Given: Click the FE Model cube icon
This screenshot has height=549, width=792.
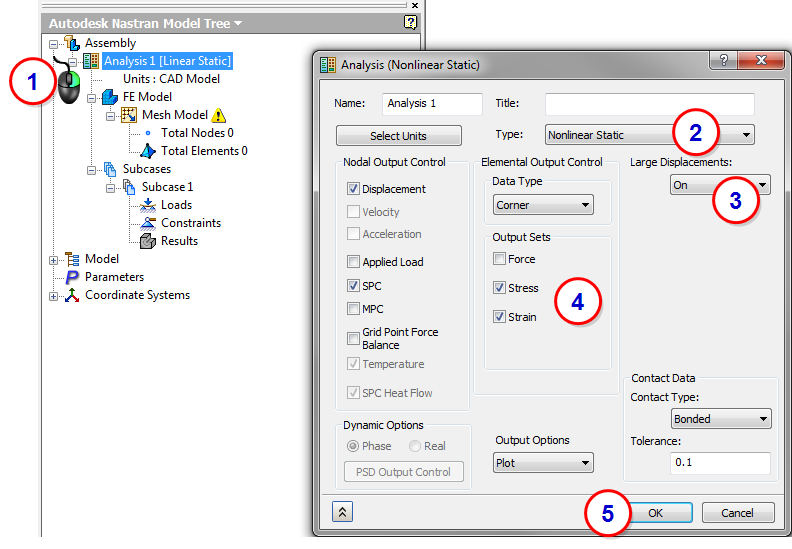Looking at the screenshot, I should (x=110, y=97).
